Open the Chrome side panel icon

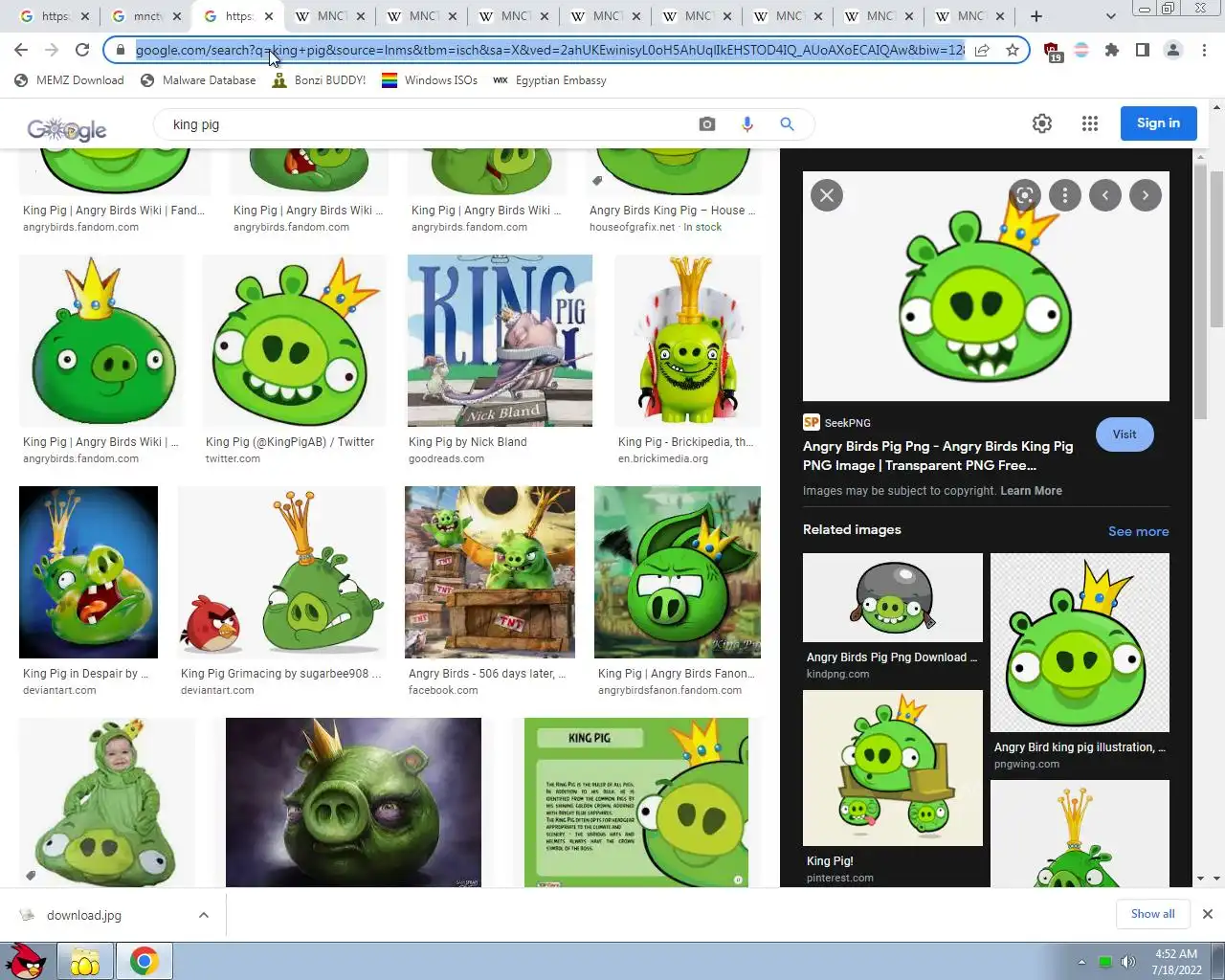tap(1143, 50)
